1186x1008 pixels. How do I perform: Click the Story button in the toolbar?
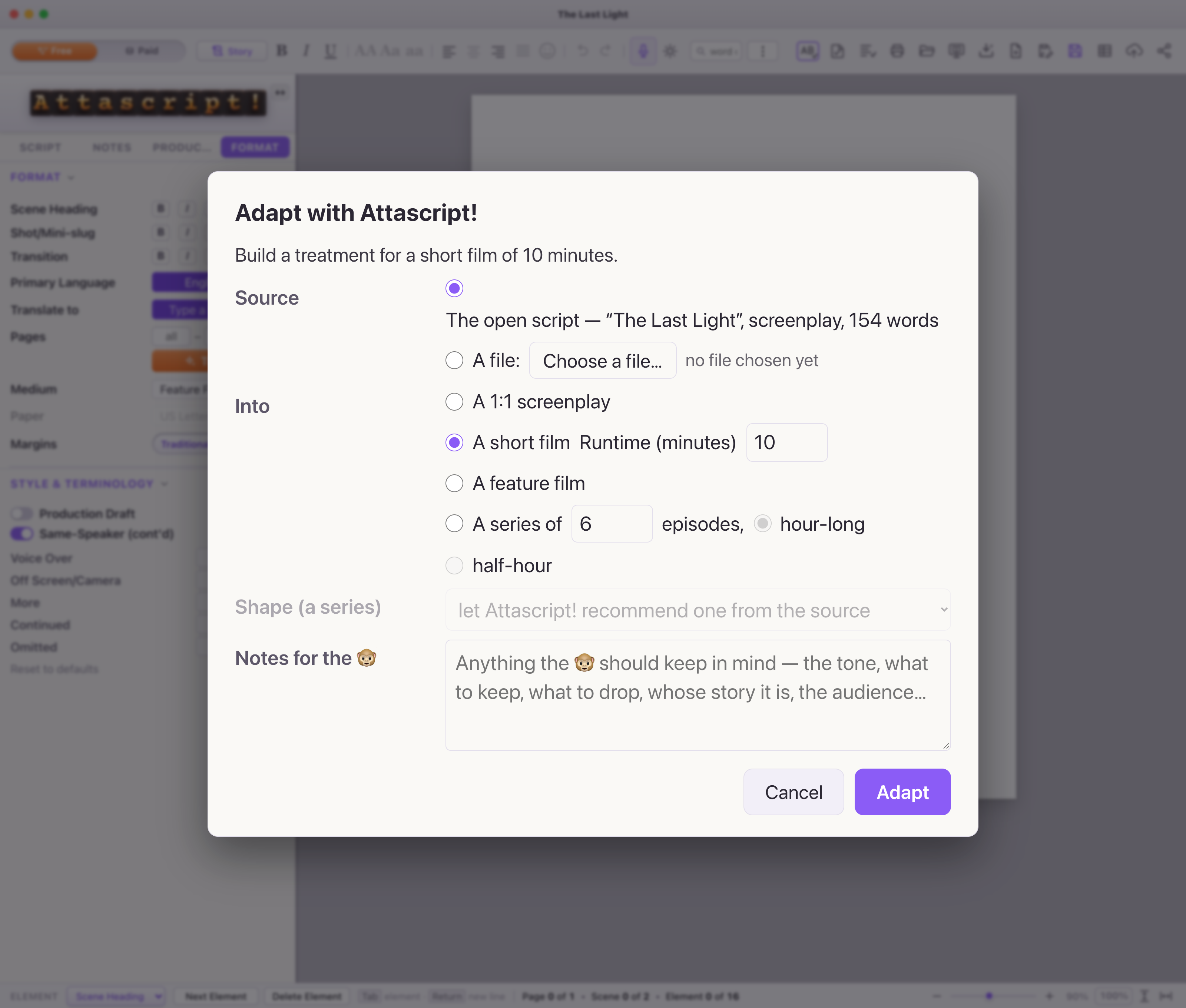232,51
